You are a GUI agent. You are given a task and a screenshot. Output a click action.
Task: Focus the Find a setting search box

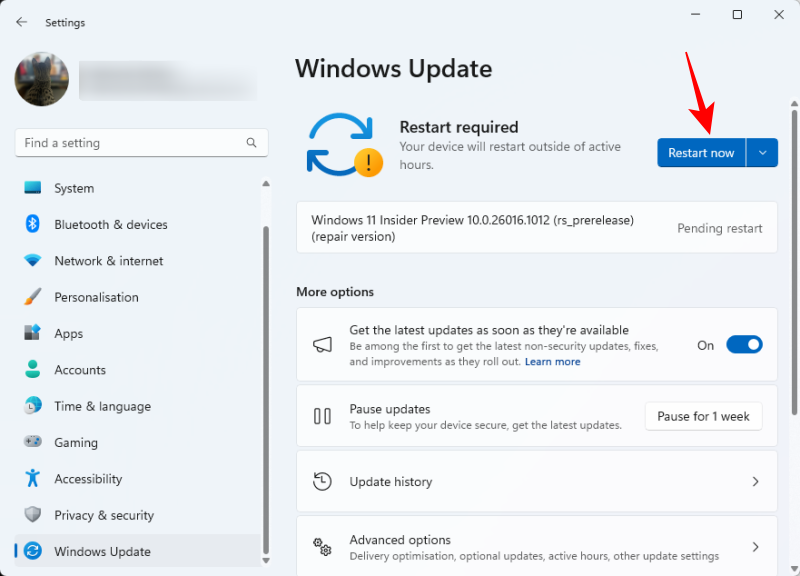(141, 143)
